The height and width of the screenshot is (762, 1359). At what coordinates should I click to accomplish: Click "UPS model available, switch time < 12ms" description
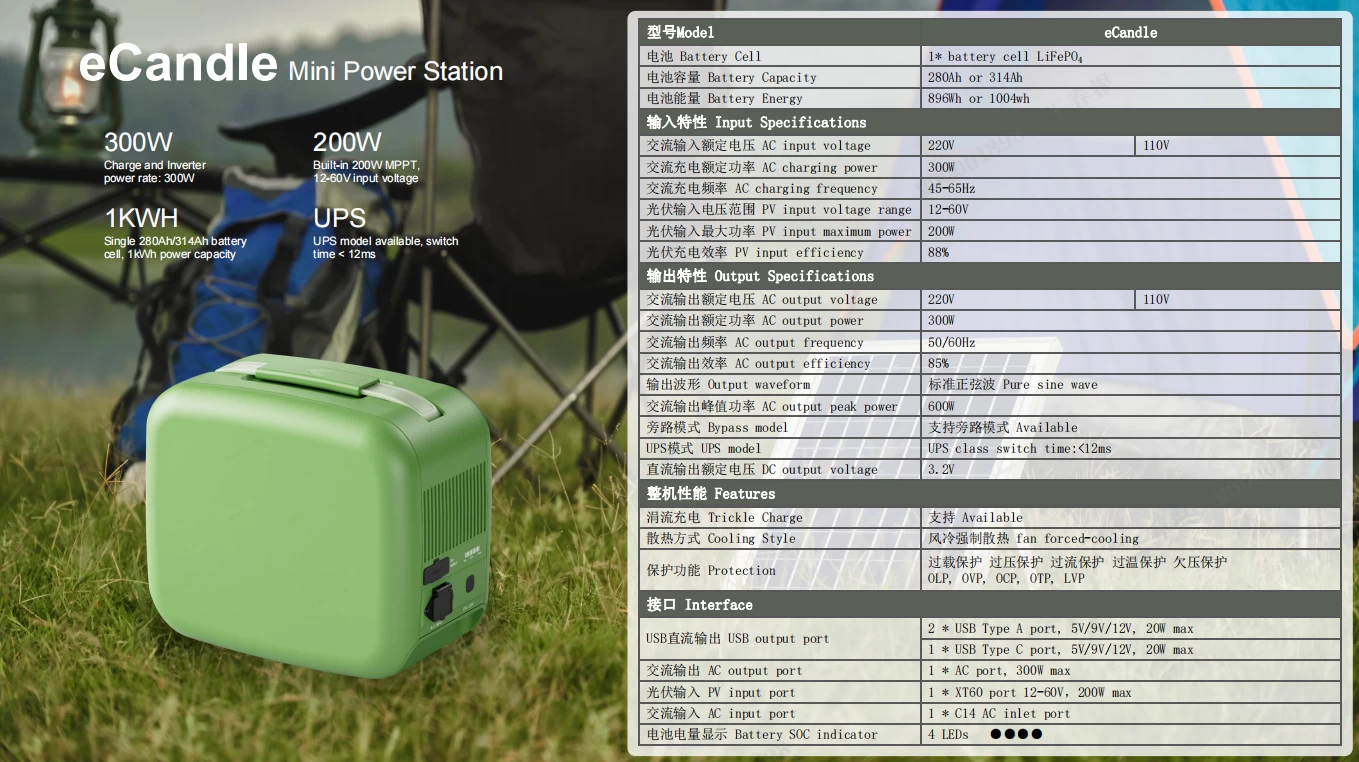point(385,248)
